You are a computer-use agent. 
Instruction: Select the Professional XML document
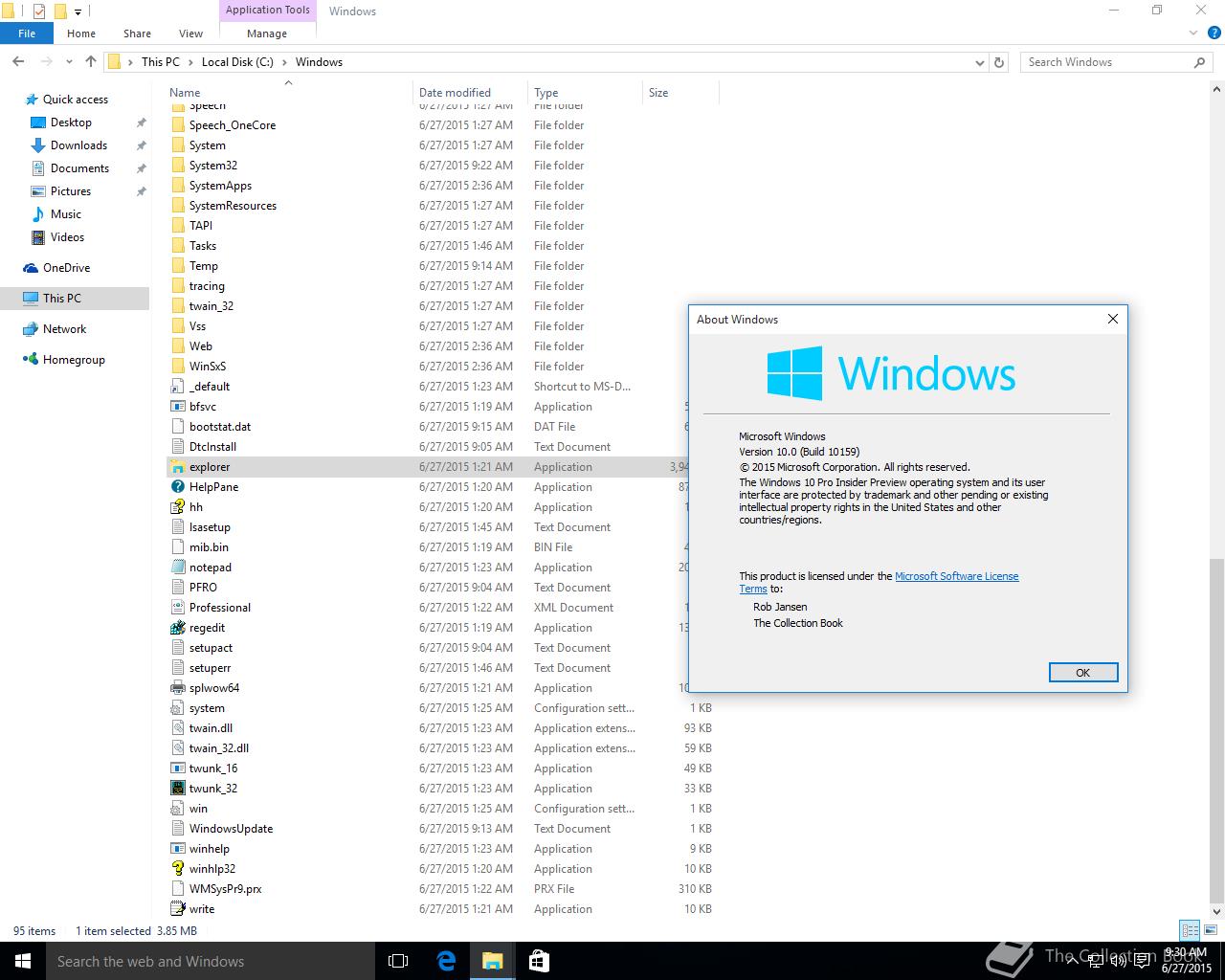tap(220, 608)
